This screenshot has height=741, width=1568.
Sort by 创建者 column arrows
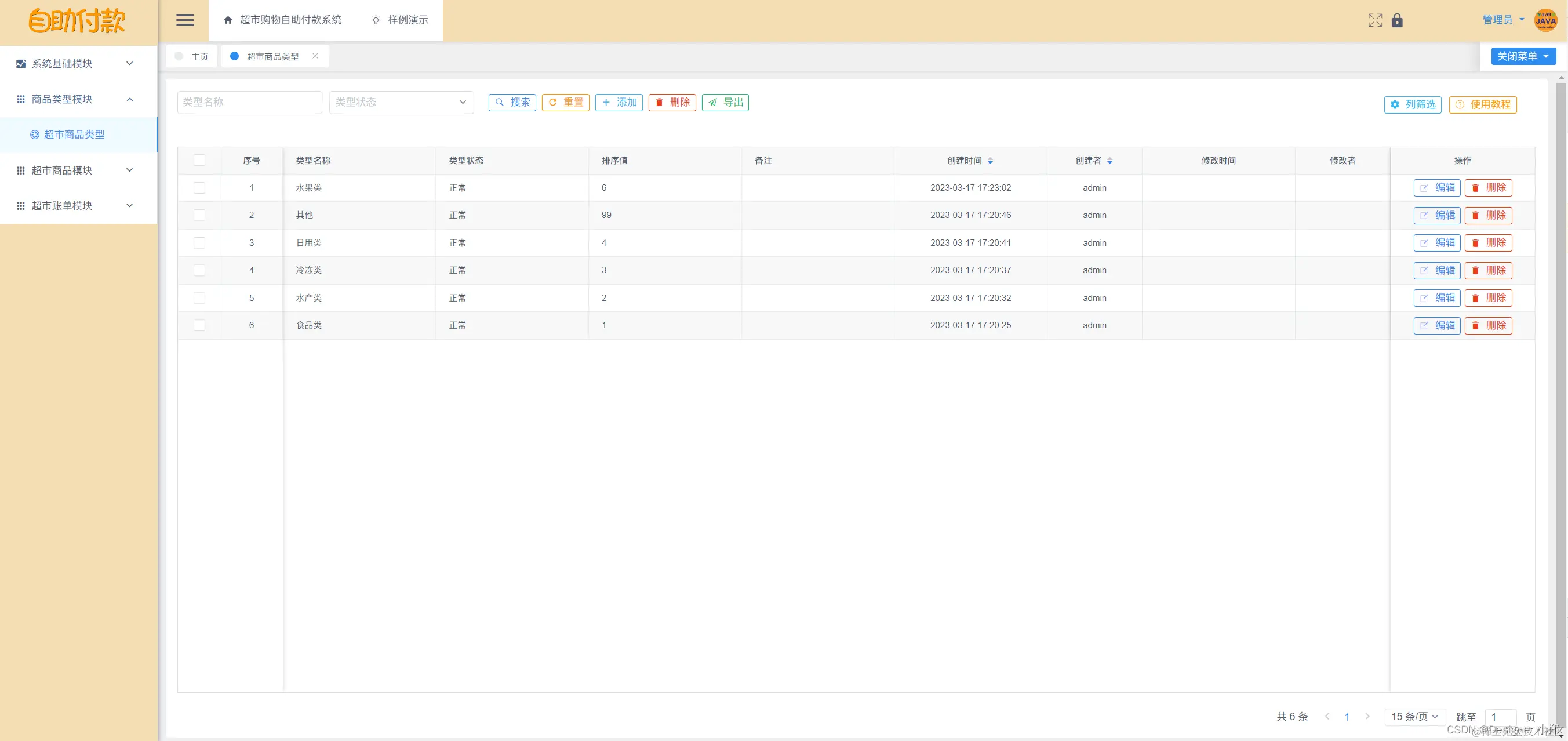coord(1109,161)
